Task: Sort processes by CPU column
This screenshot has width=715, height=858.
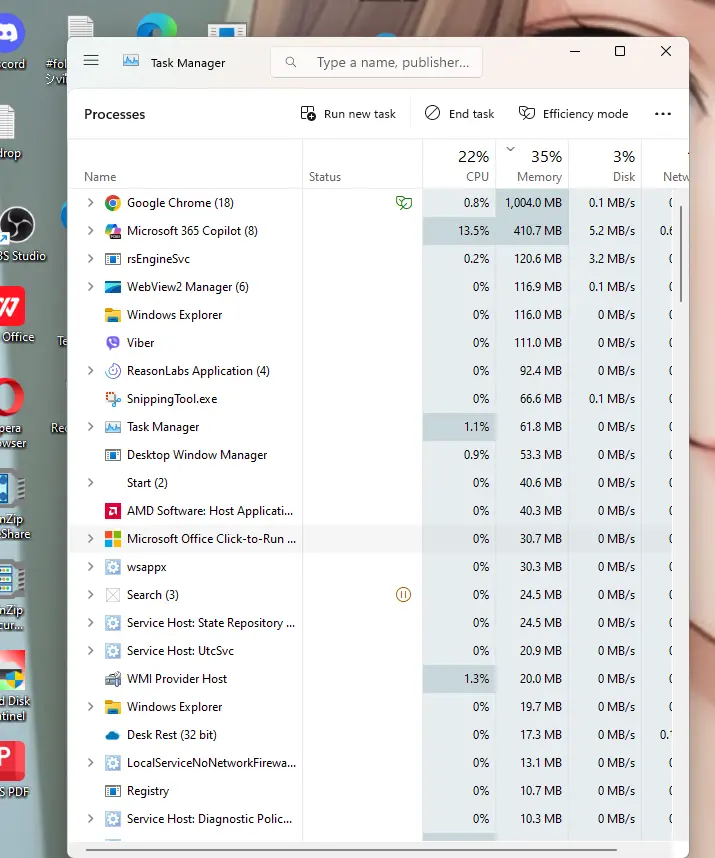Action: (460, 165)
